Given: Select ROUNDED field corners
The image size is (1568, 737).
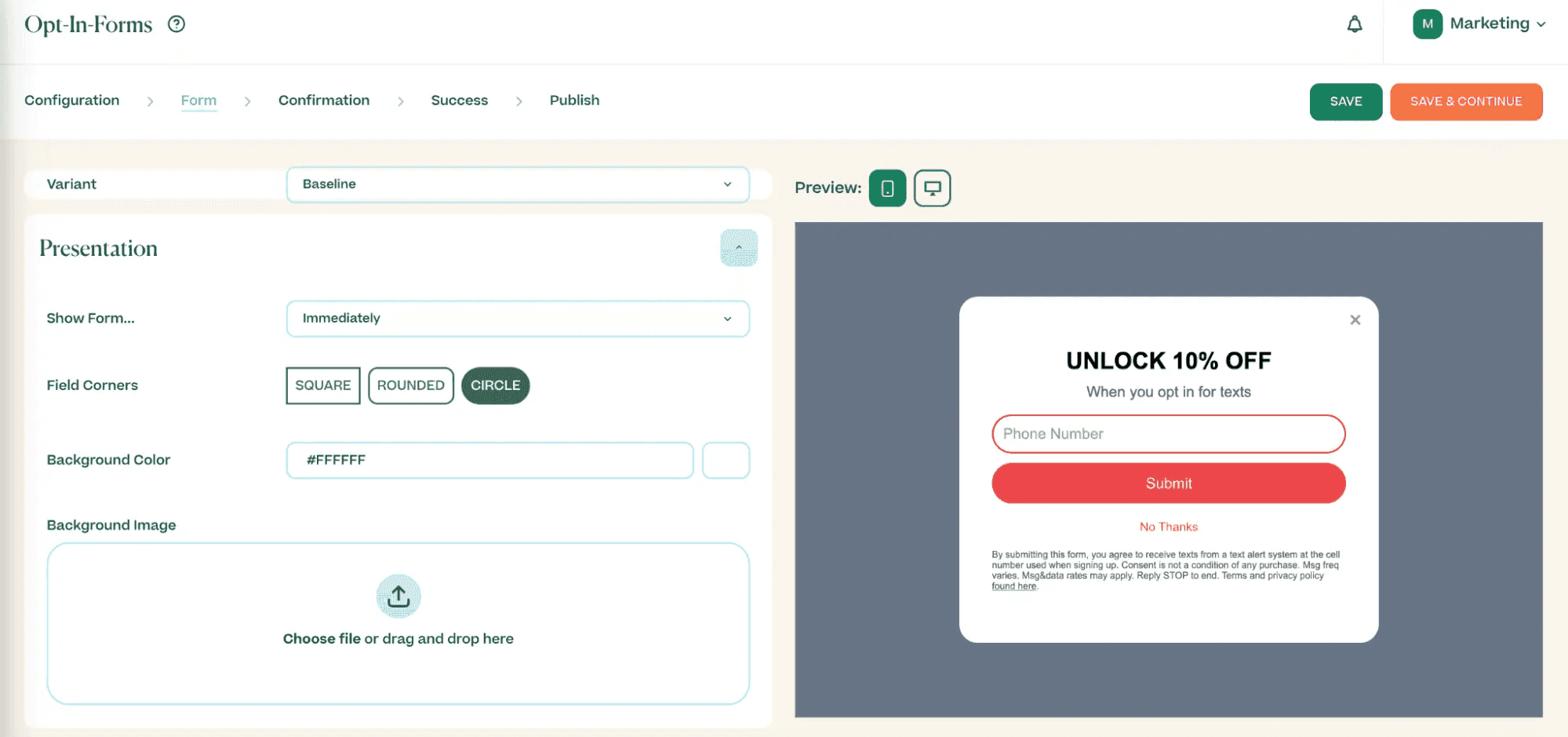Looking at the screenshot, I should [x=410, y=385].
